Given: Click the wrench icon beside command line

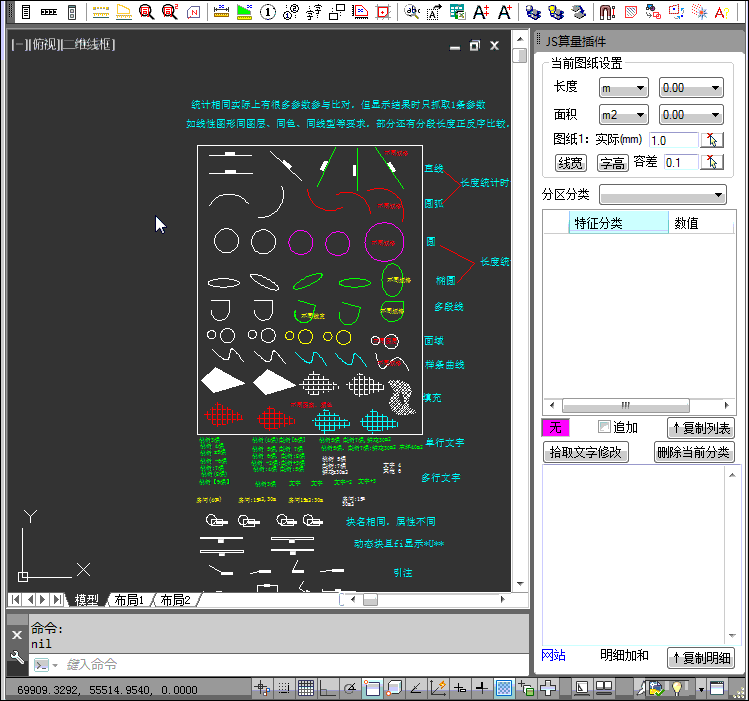Looking at the screenshot, I should [17, 657].
